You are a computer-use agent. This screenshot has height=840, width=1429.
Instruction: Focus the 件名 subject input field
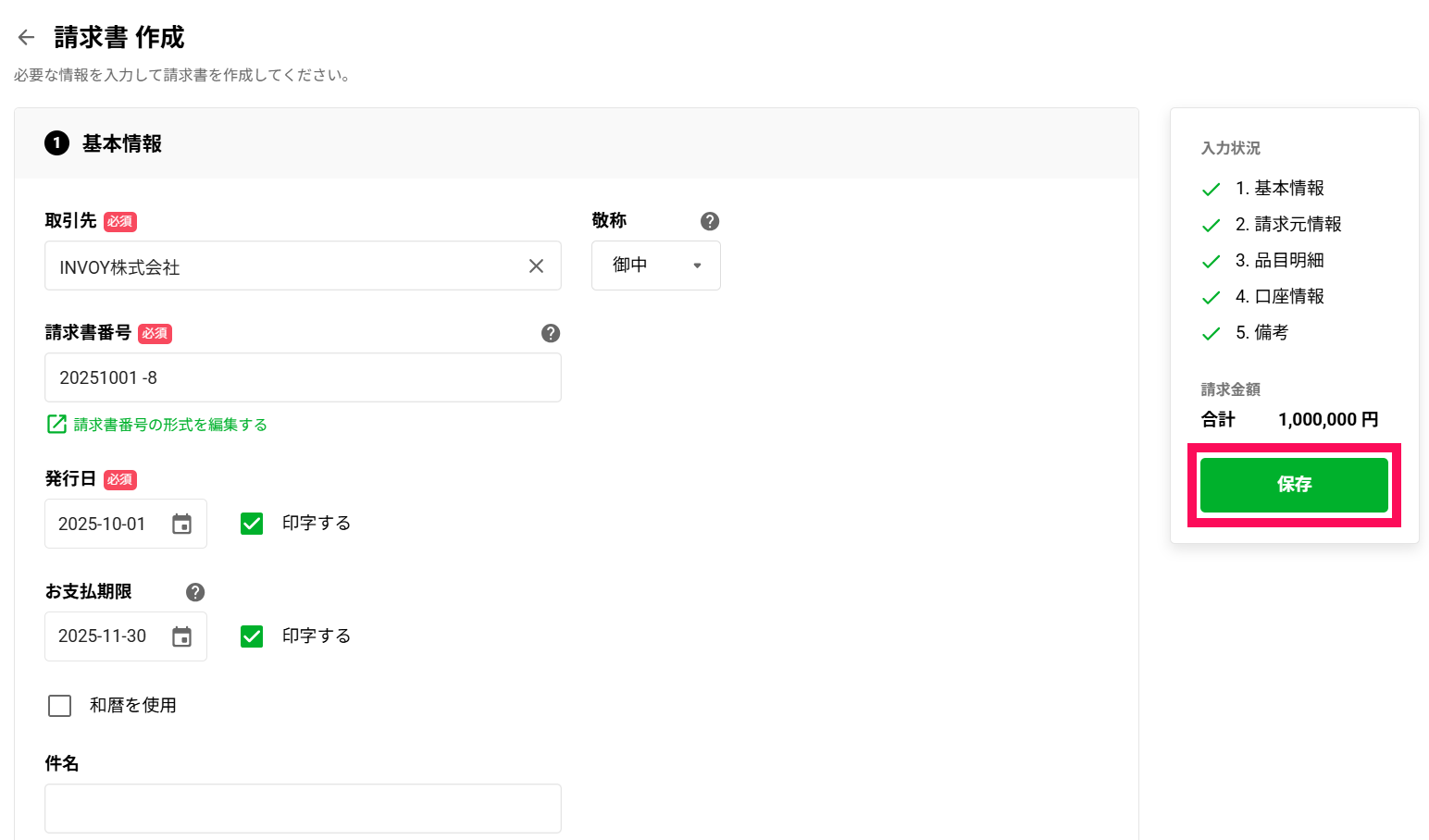(303, 809)
